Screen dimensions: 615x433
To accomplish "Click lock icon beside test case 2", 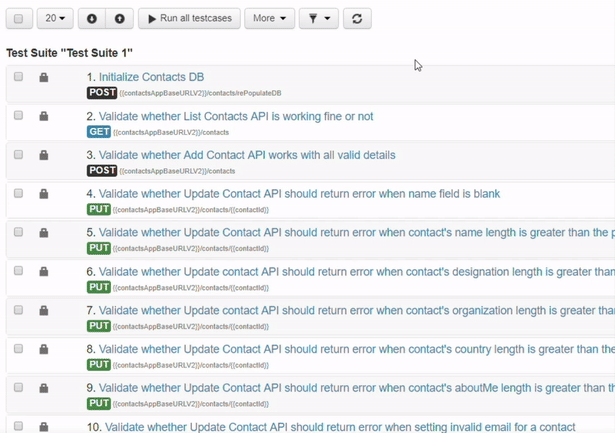I will coord(44,116).
